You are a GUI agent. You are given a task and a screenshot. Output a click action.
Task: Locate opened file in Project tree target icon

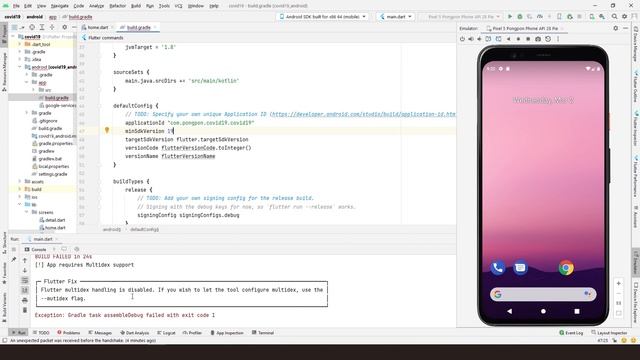point(32,27)
